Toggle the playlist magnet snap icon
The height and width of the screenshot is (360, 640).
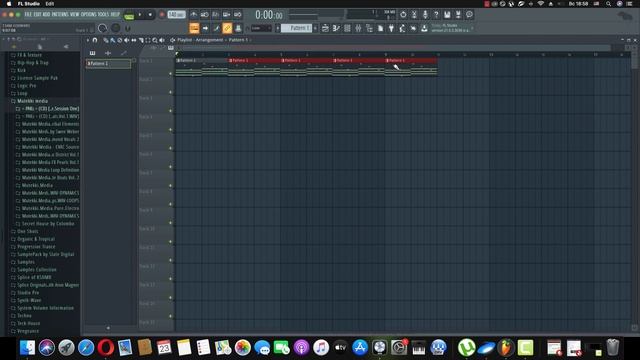tap(95, 40)
